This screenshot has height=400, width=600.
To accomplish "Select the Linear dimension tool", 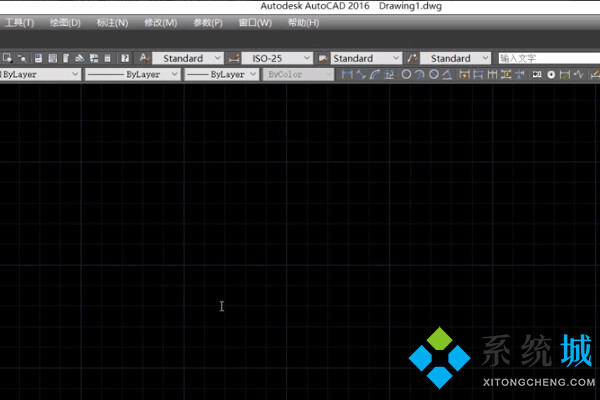I will [347, 75].
